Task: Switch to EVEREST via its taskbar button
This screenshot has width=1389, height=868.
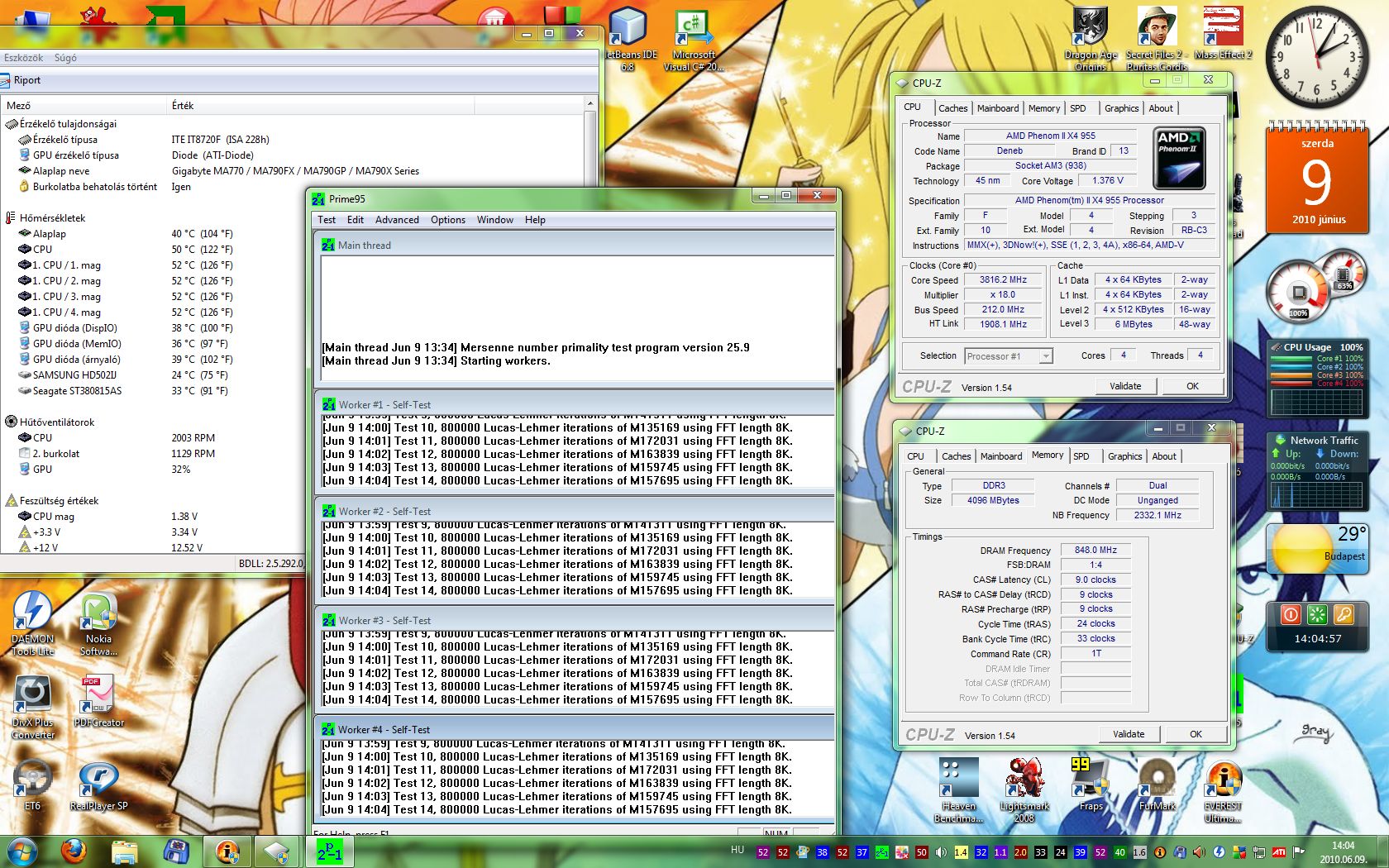Action: (x=227, y=851)
